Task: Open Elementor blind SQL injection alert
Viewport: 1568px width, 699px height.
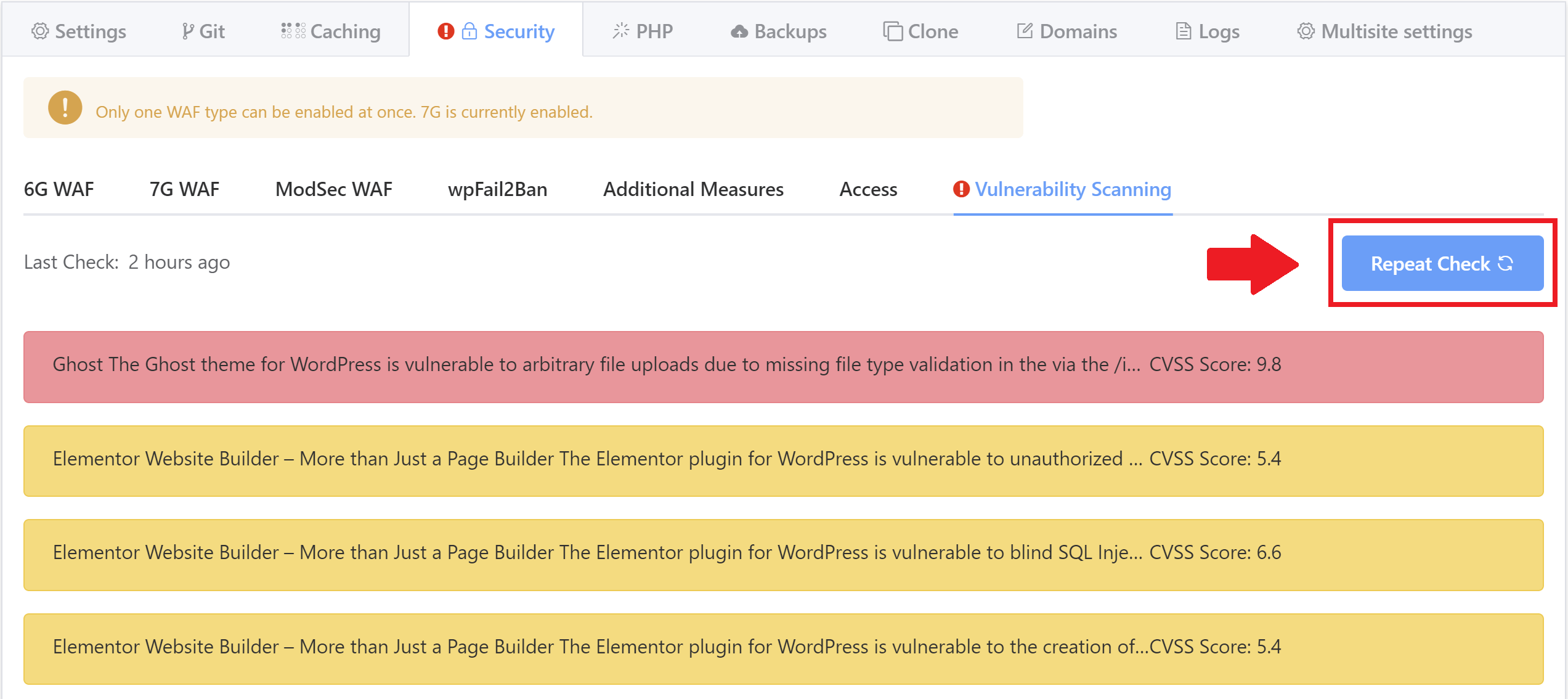Action: pos(784,555)
